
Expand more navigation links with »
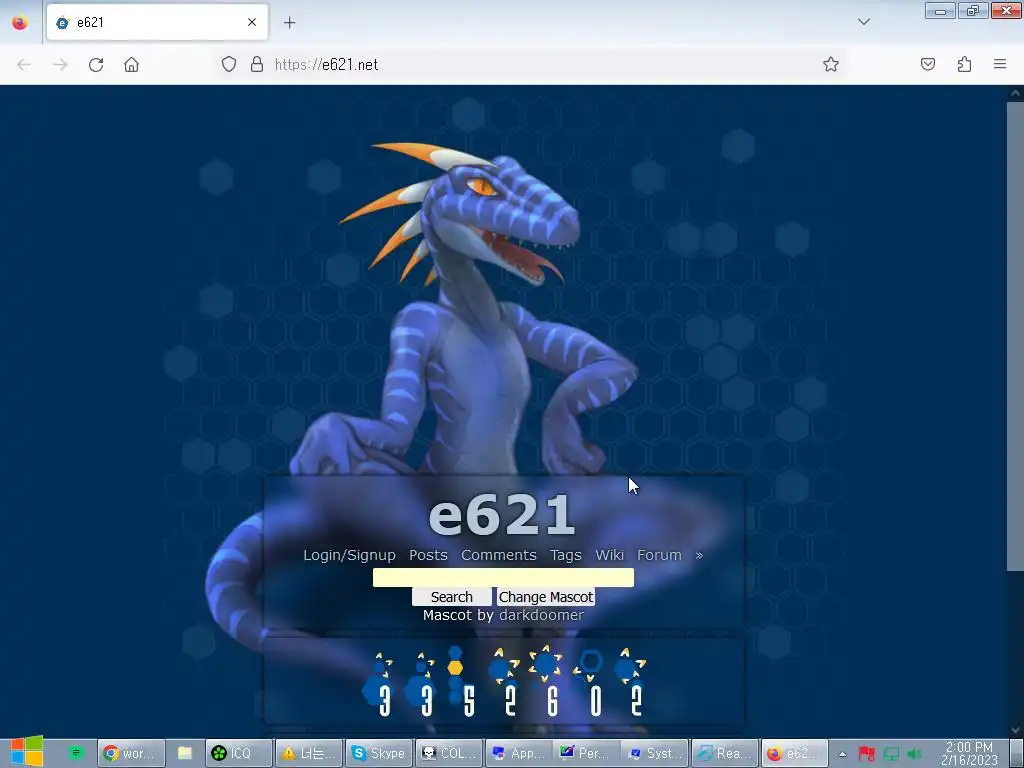point(699,555)
